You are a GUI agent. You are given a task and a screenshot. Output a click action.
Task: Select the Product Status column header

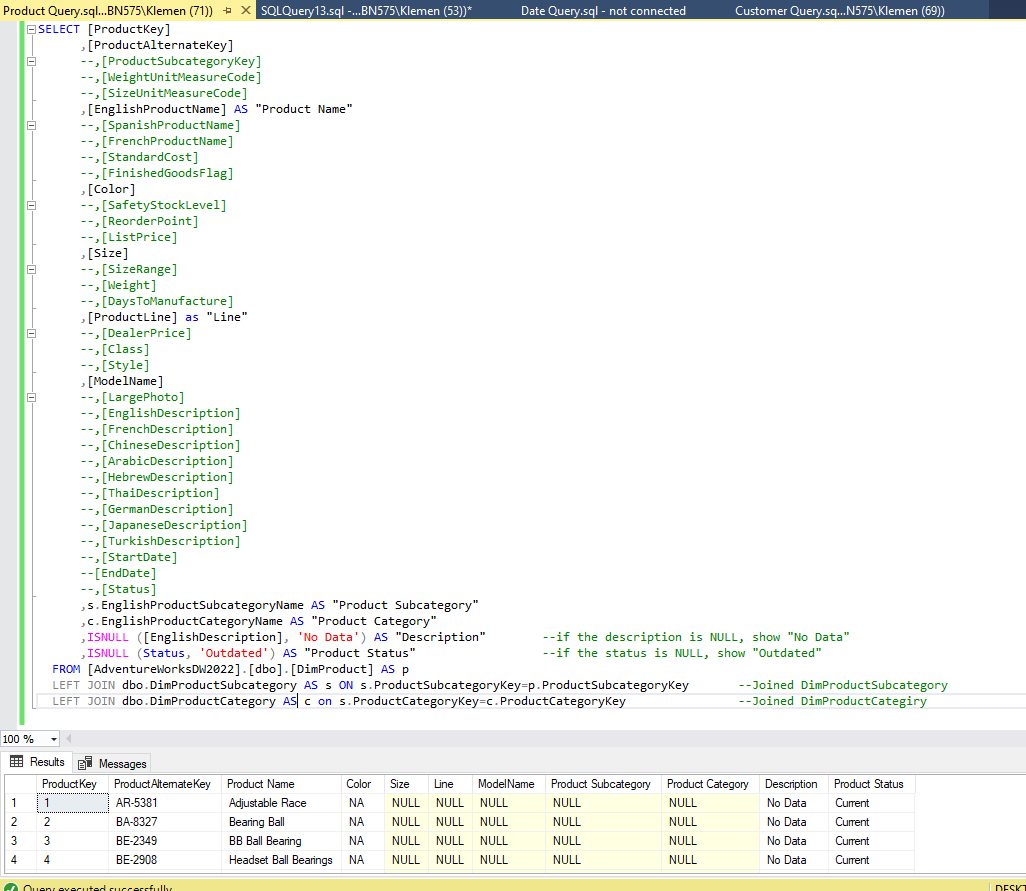[x=872, y=784]
